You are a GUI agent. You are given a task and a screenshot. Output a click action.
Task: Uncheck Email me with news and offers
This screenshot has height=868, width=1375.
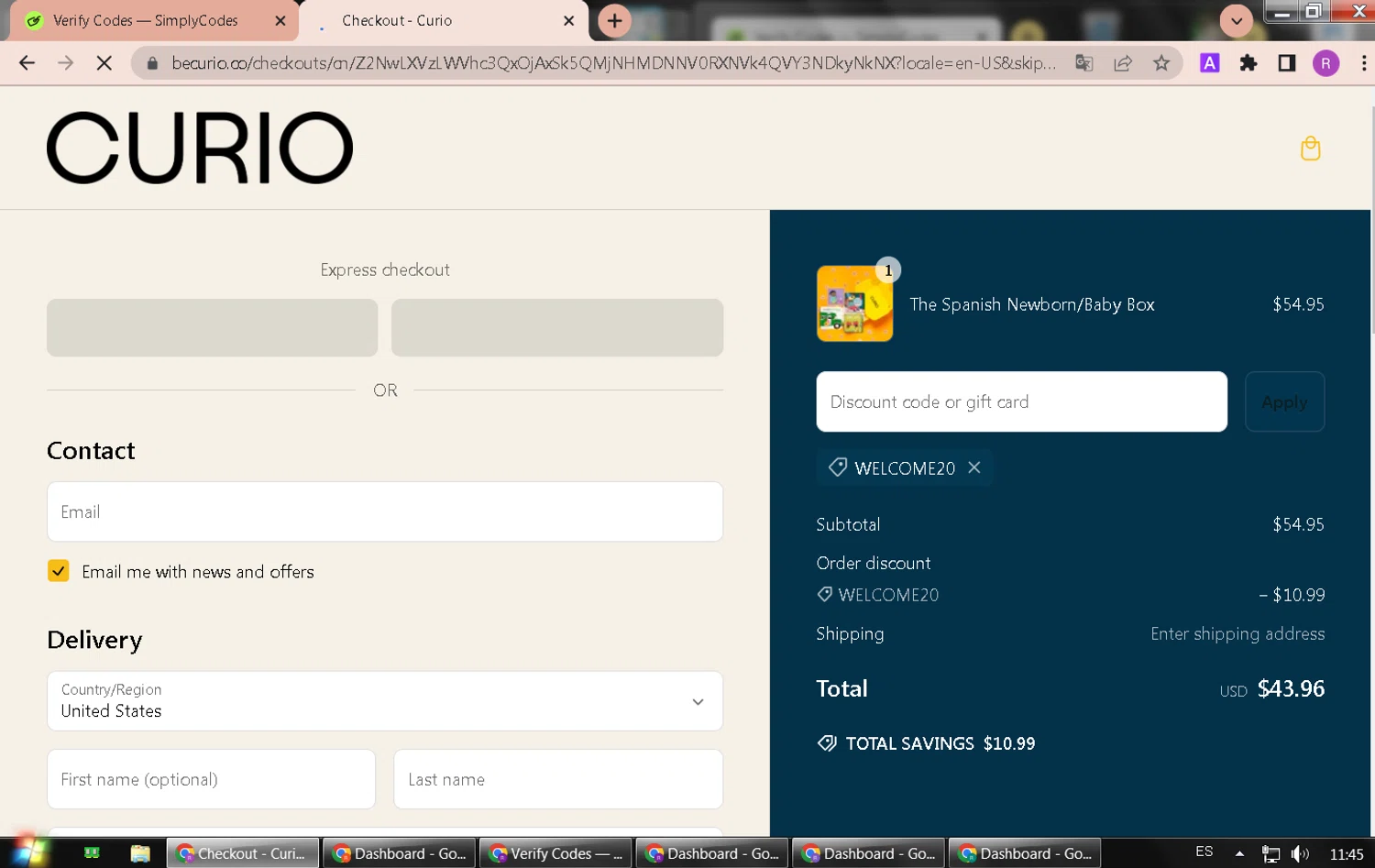click(58, 571)
